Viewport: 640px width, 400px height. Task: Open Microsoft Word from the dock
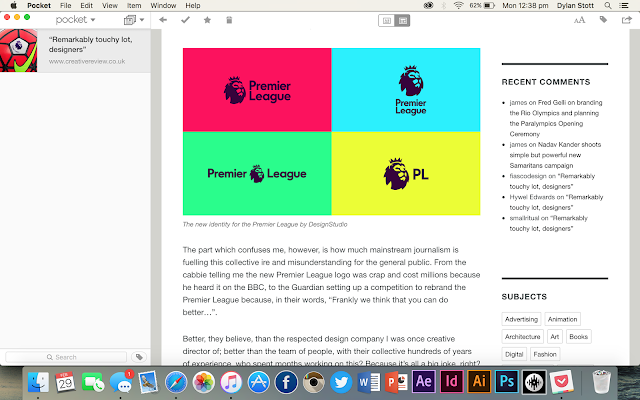[369, 382]
